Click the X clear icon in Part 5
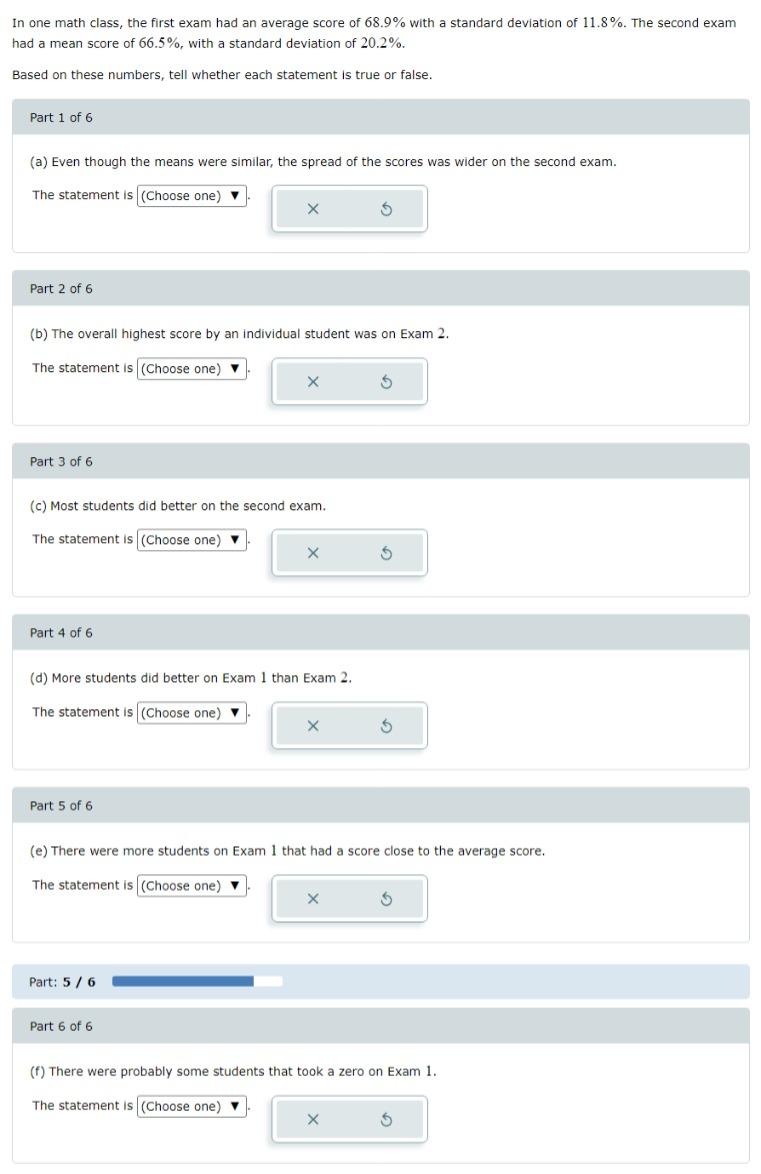 click(x=313, y=898)
